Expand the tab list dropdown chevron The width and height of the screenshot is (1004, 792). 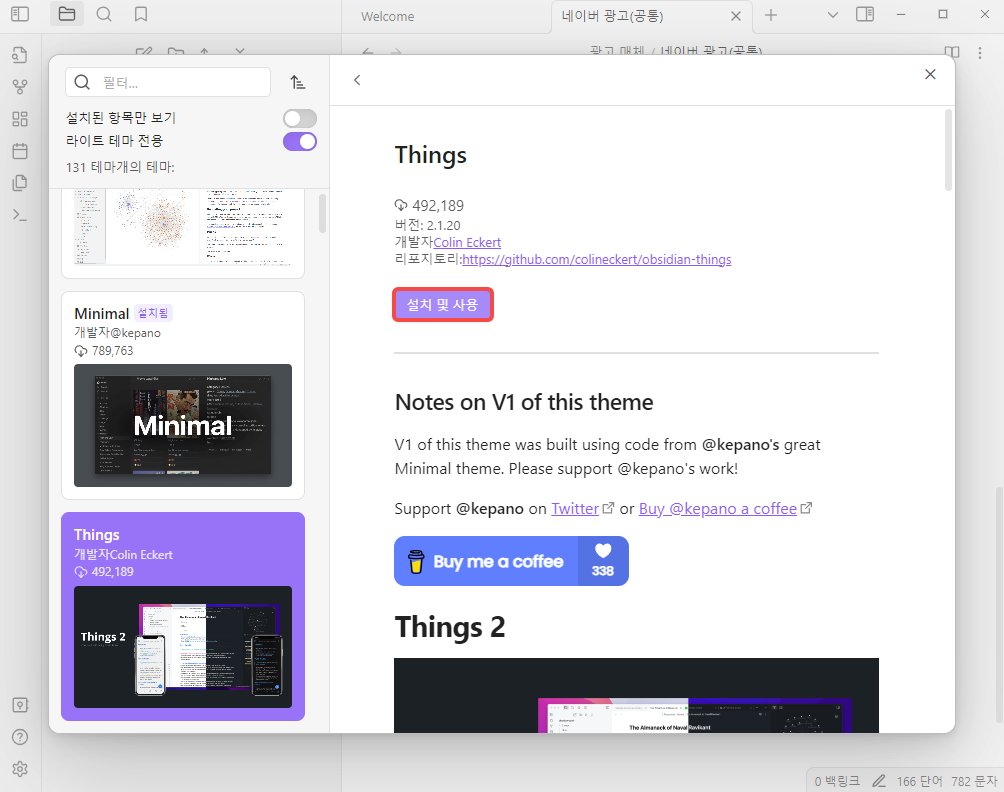tap(832, 15)
